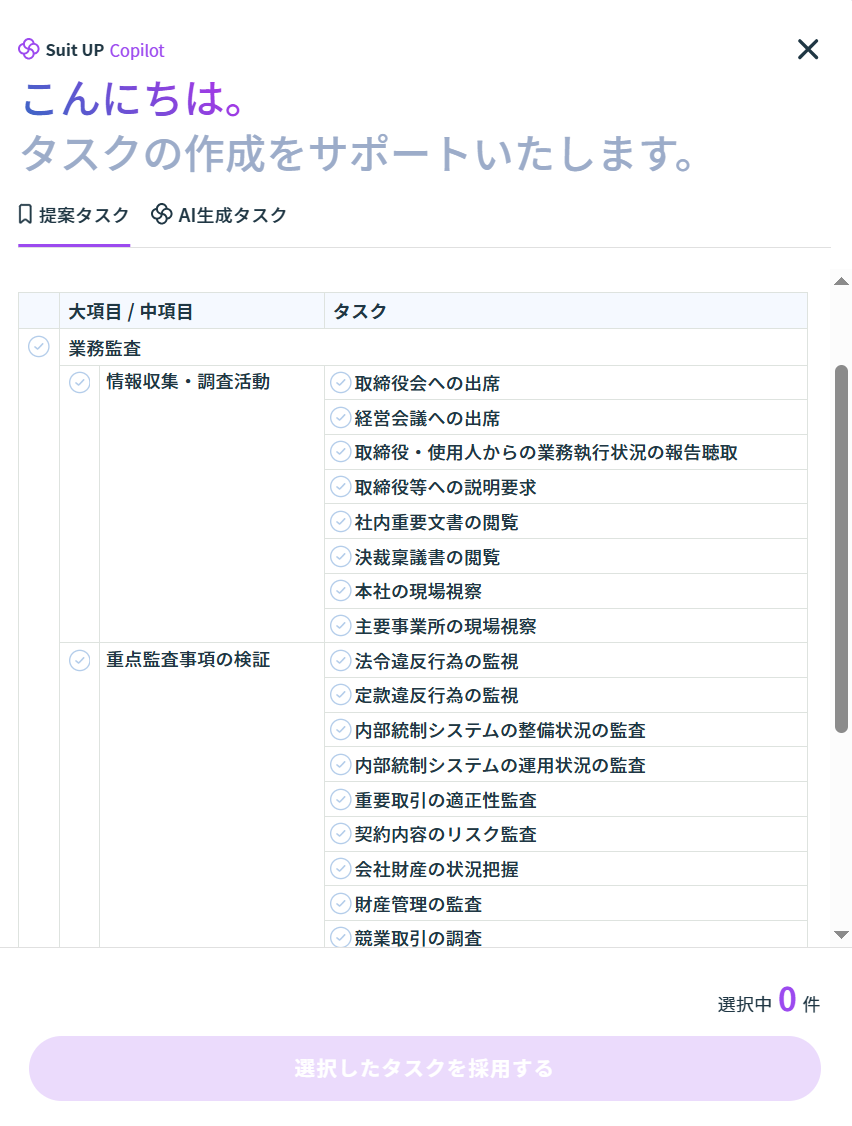Image resolution: width=852 pixels, height=1126 pixels.
Task: Click the Suit UP Copilot logo icon
Action: (x=28, y=49)
